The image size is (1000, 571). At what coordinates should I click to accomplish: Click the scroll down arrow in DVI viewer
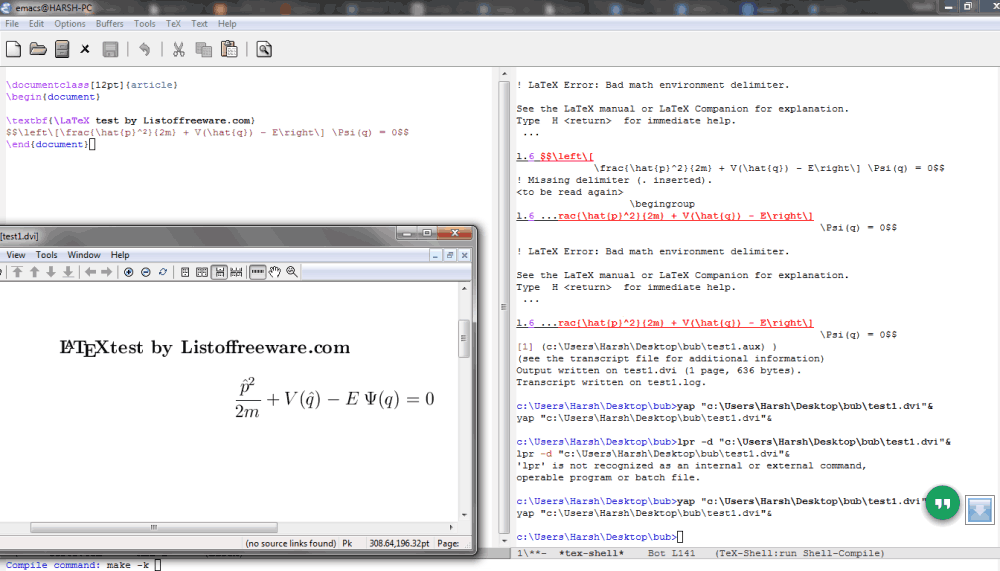(464, 514)
